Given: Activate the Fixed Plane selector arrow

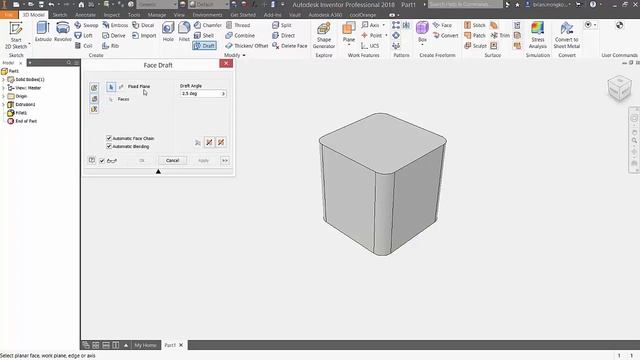Looking at the screenshot, I should pos(111,87).
